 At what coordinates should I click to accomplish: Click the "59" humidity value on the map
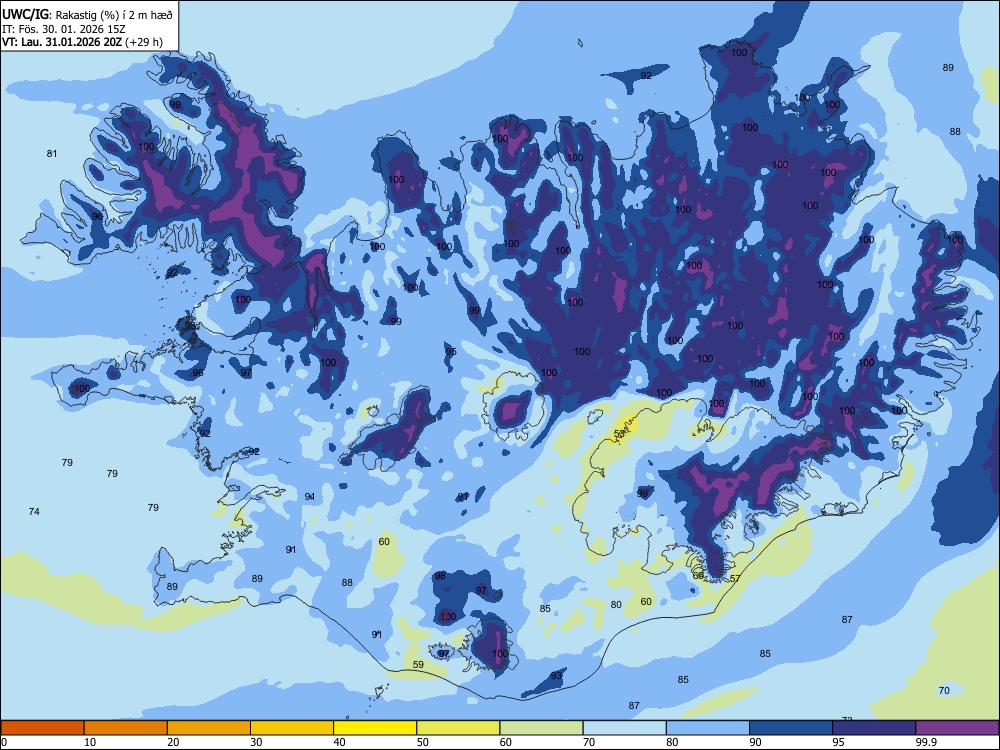(418, 665)
